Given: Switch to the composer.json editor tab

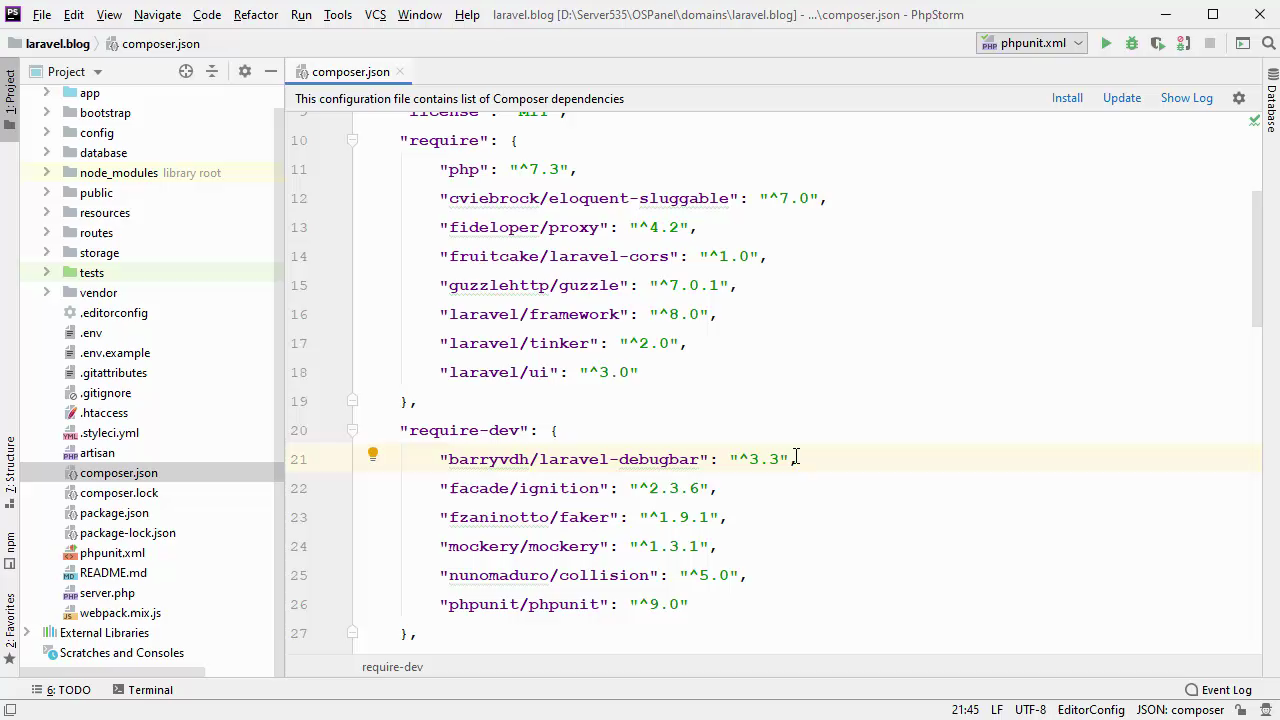Looking at the screenshot, I should (x=350, y=71).
